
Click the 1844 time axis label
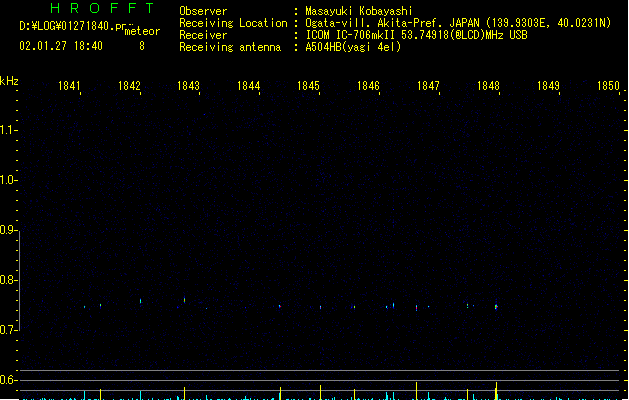click(249, 86)
